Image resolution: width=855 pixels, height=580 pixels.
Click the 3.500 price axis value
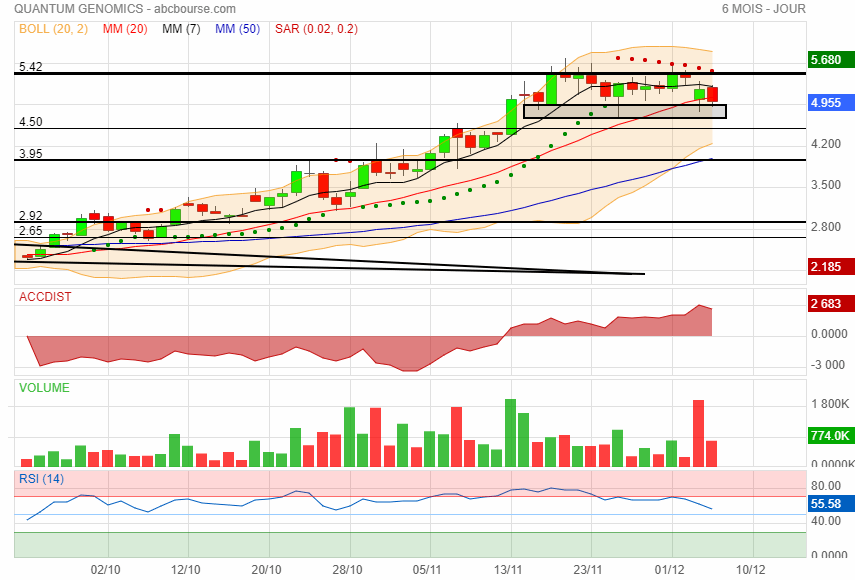(826, 185)
